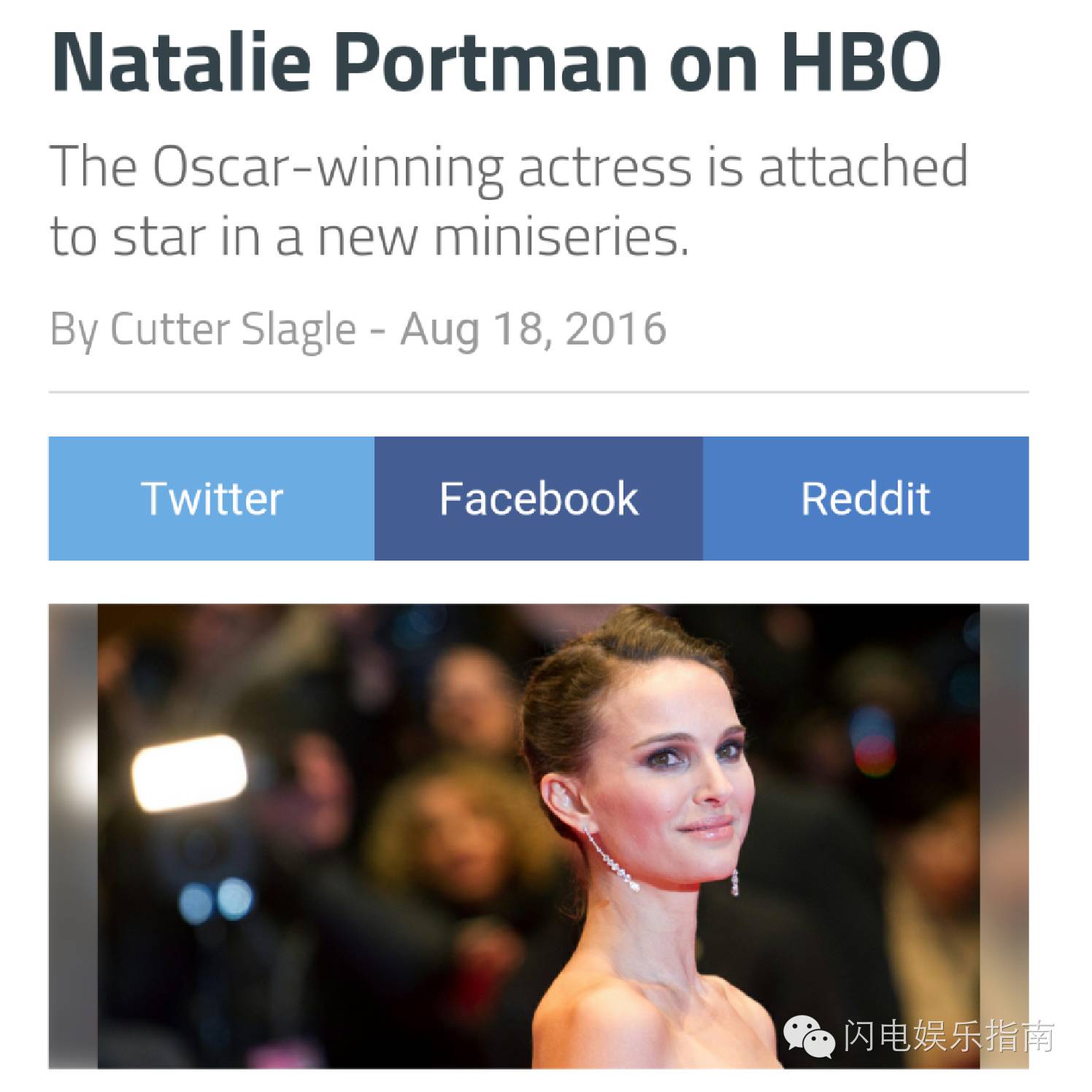Click the word "miniseries" in the subtitle

click(561, 237)
